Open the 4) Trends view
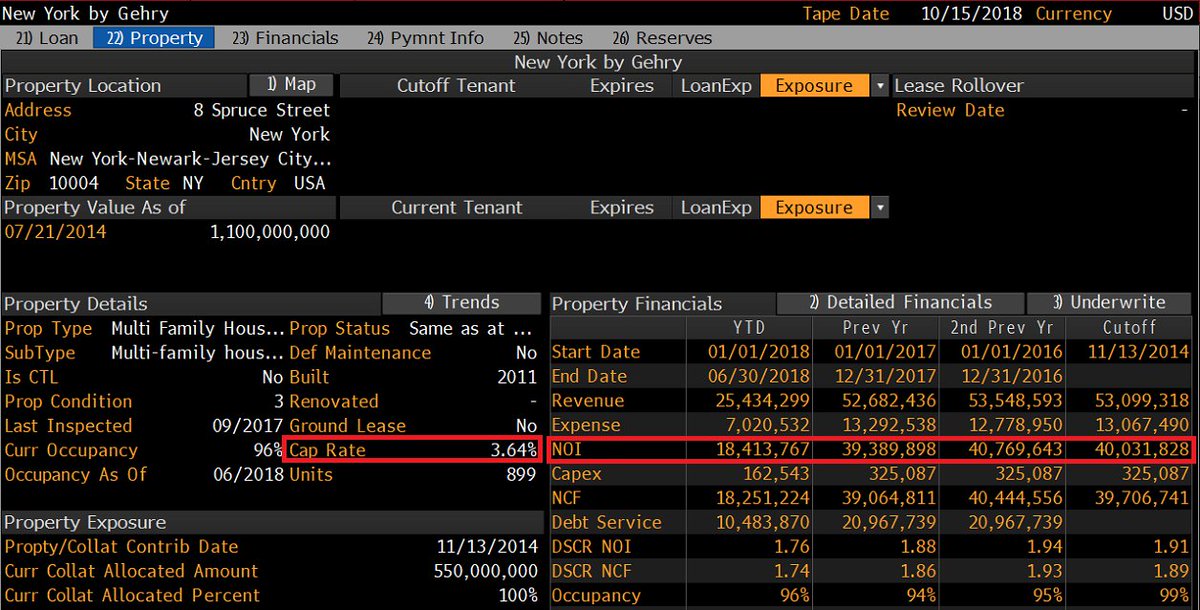This screenshot has height=610, width=1200. [461, 303]
